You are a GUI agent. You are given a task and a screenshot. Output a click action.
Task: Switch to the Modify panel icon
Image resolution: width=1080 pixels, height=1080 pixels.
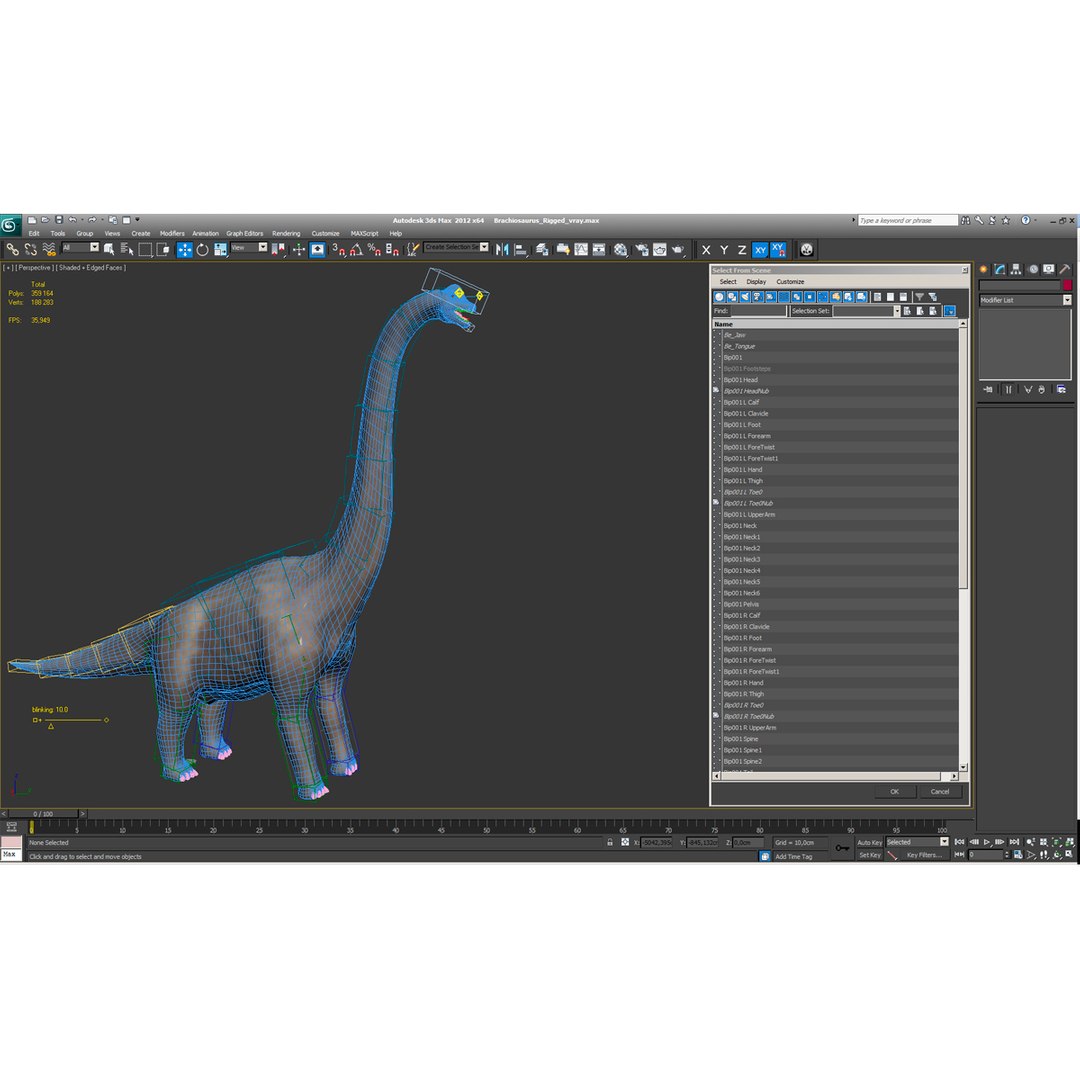click(x=999, y=269)
